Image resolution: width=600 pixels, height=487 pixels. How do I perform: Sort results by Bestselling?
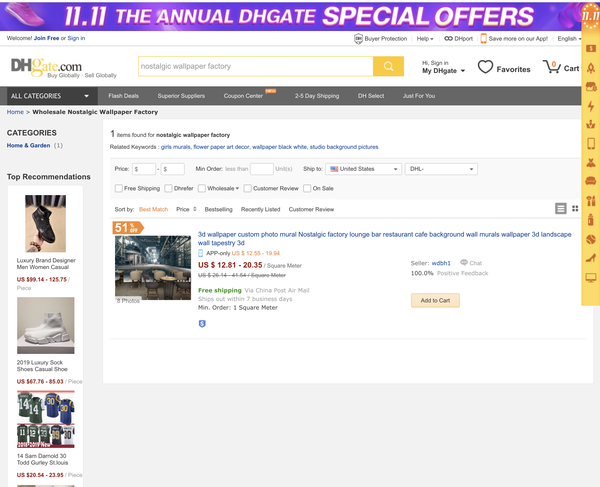(218, 209)
